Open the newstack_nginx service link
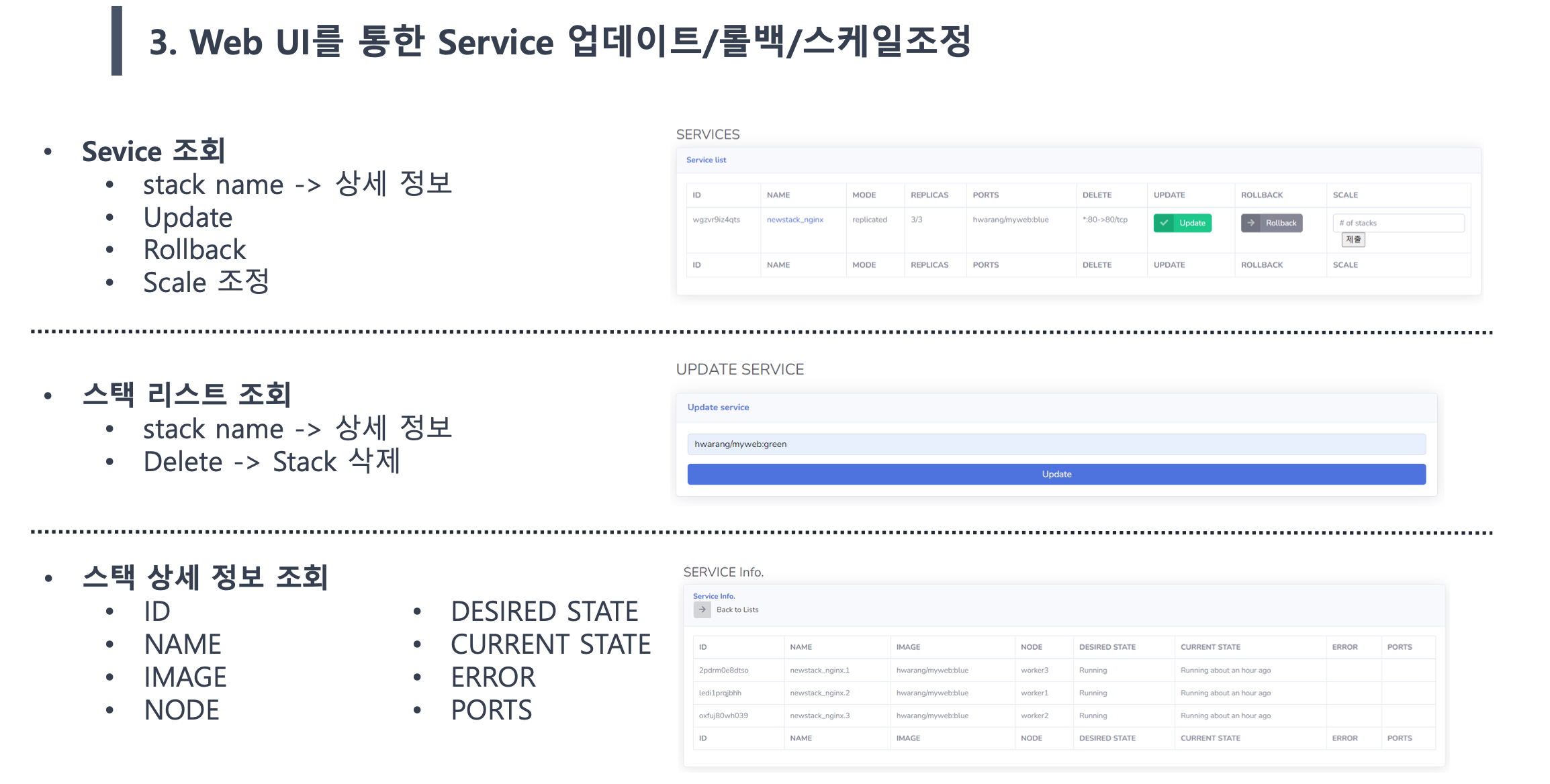Screen dimensions: 1550x784 (794, 219)
